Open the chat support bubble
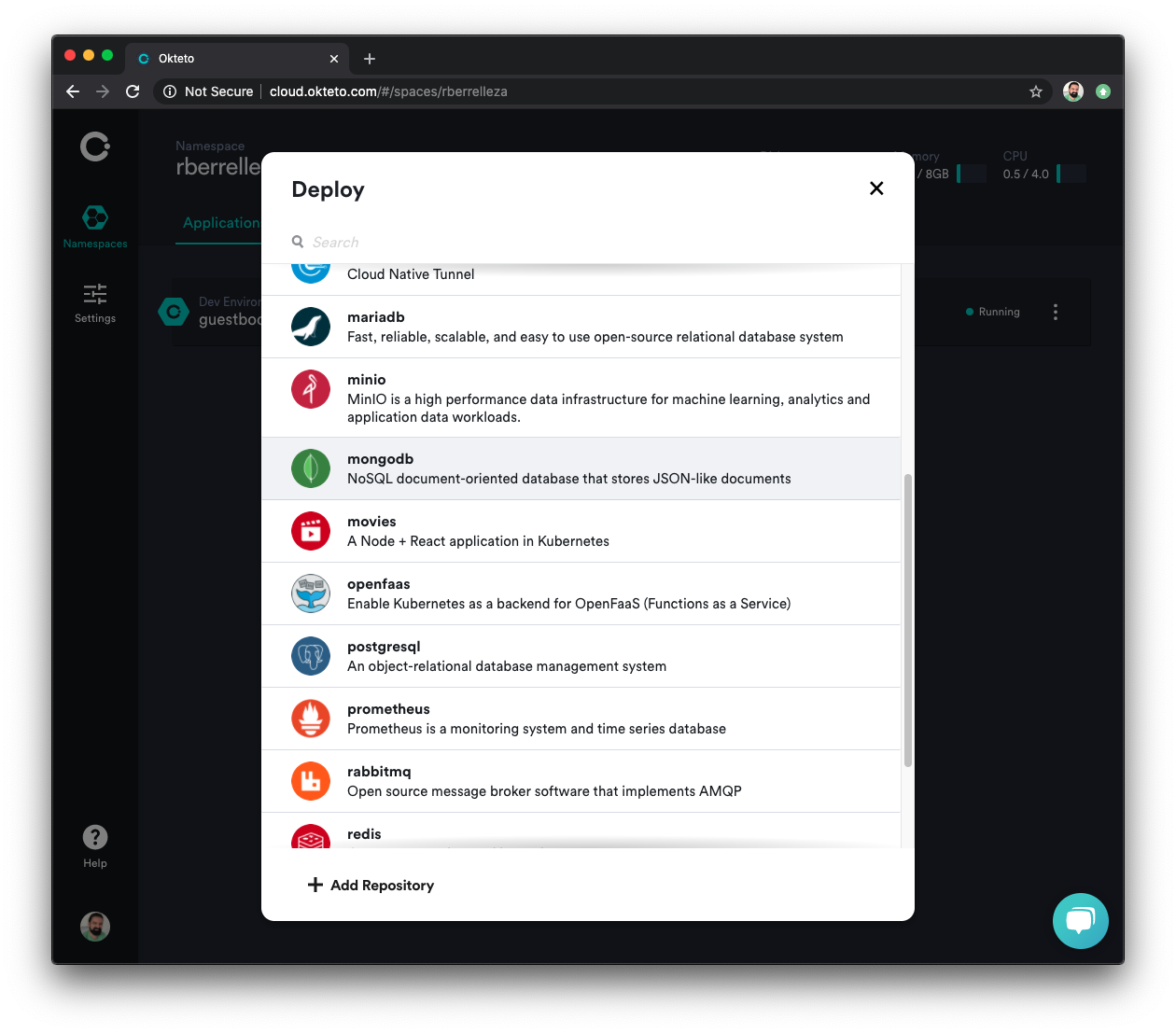 point(1081,921)
